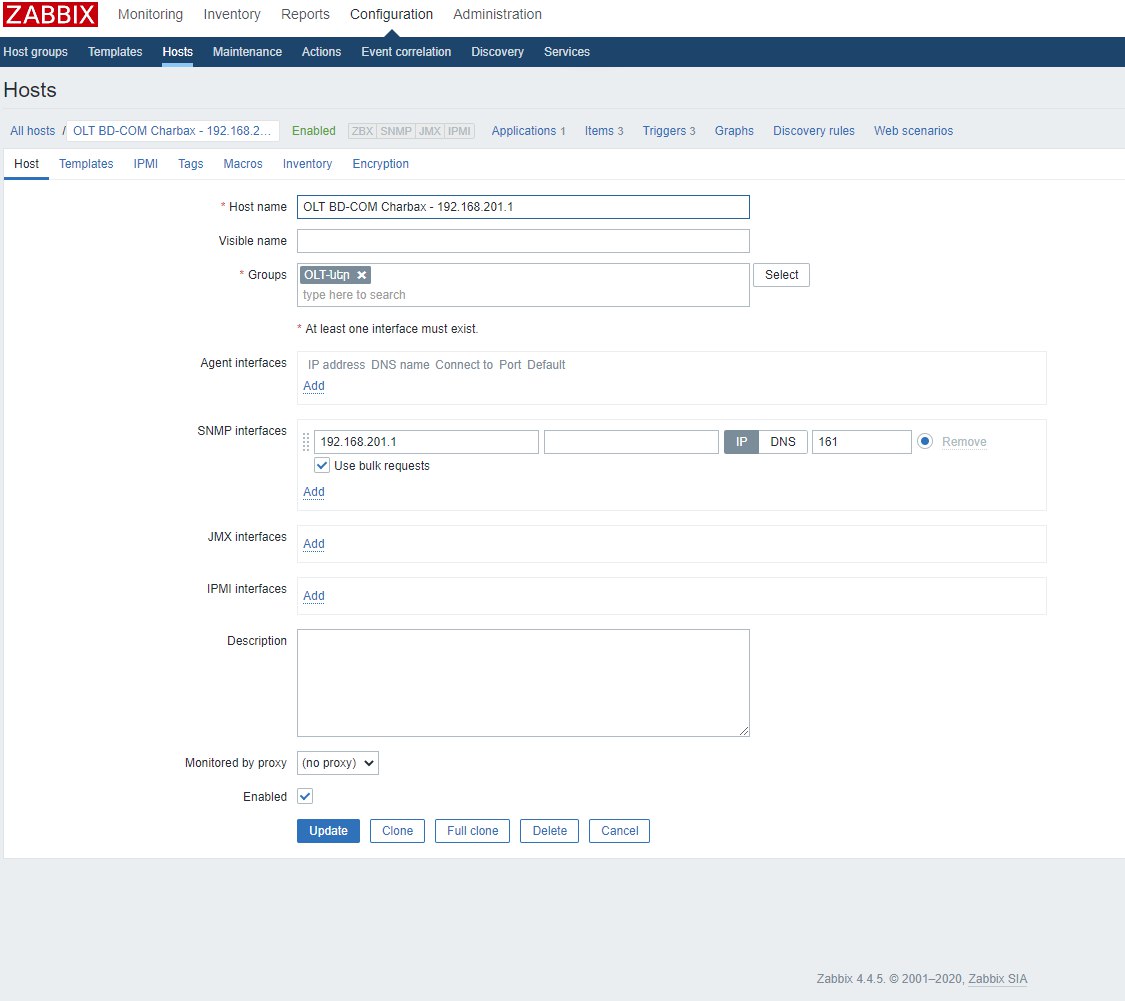Click the ZABBIX logo
This screenshot has height=1001, width=1125.
pyautogui.click(x=50, y=14)
